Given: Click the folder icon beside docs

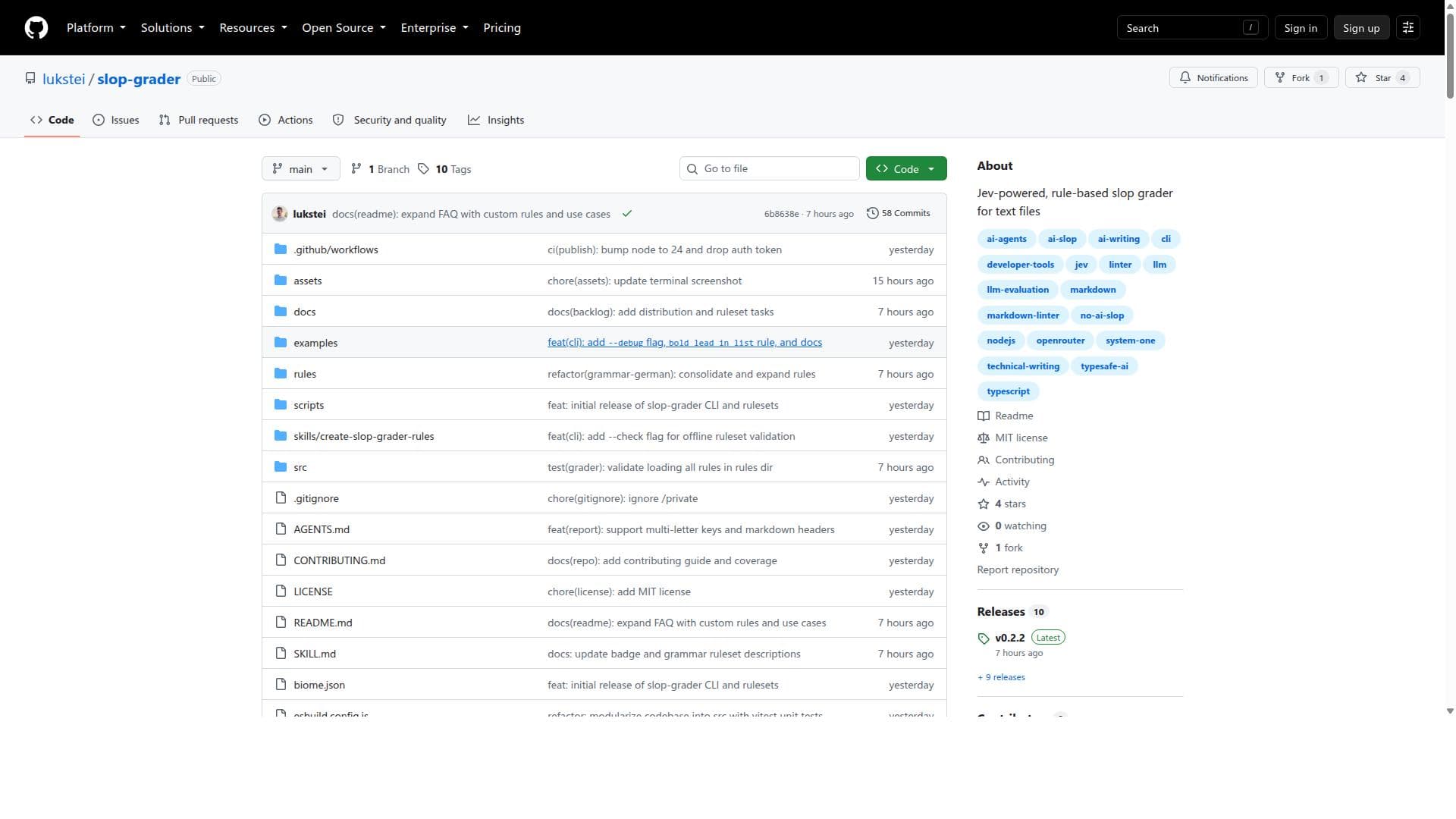Looking at the screenshot, I should click(x=281, y=312).
